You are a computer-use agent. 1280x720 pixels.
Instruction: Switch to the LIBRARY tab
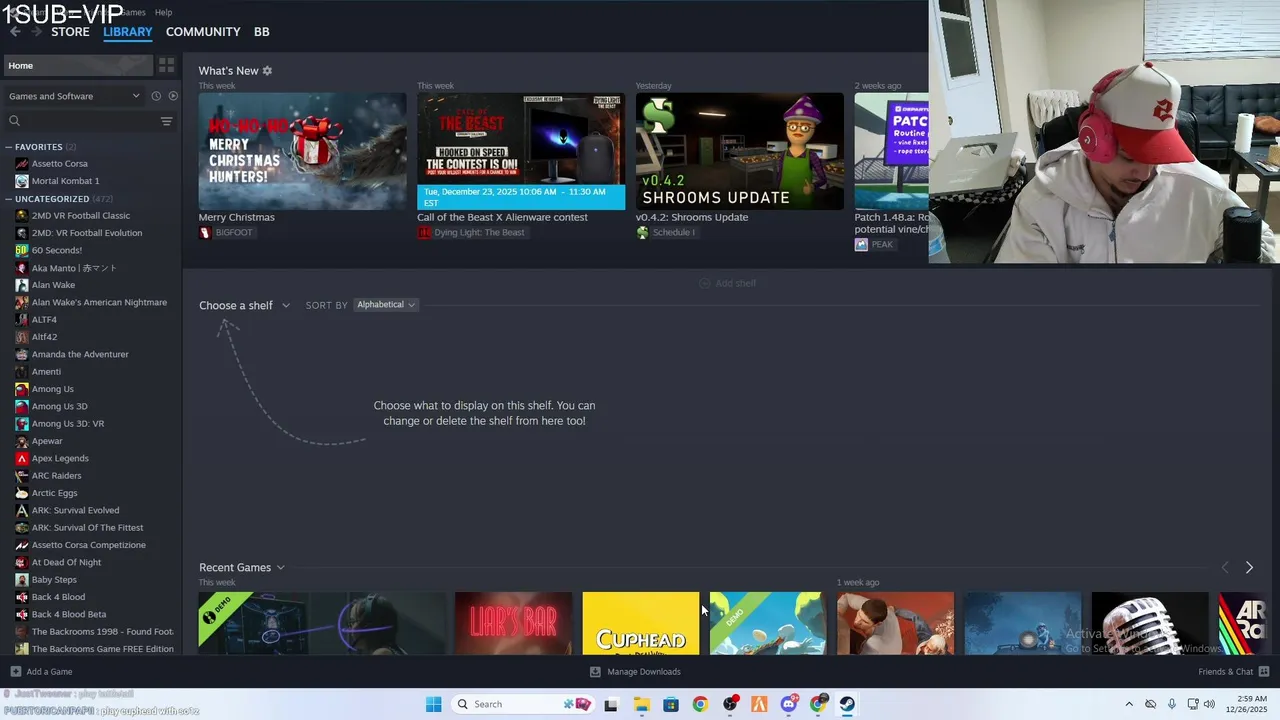coord(128,32)
